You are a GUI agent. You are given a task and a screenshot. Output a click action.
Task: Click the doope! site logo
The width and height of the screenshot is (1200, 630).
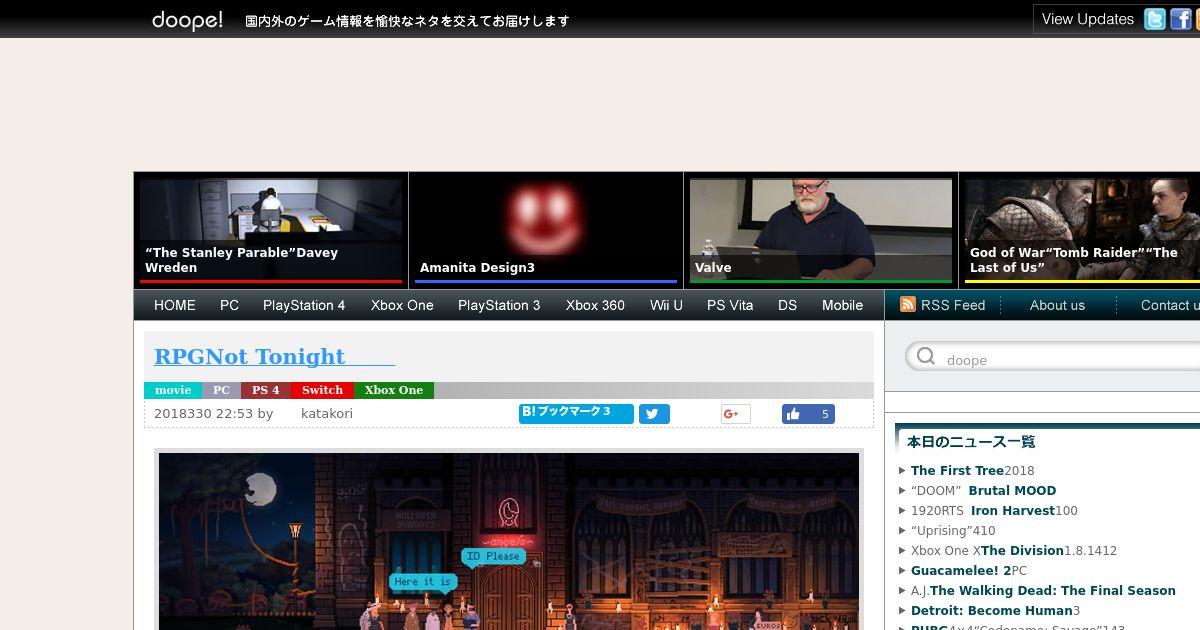[187, 20]
